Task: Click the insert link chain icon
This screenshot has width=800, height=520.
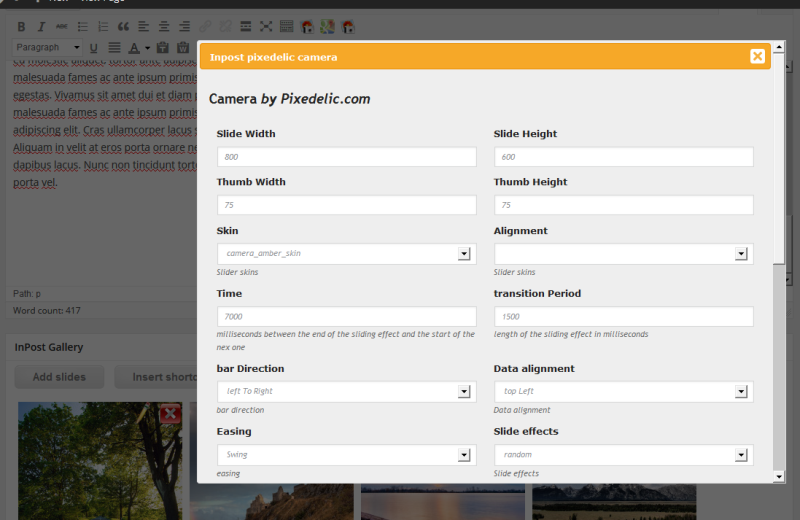Action: pos(205,27)
